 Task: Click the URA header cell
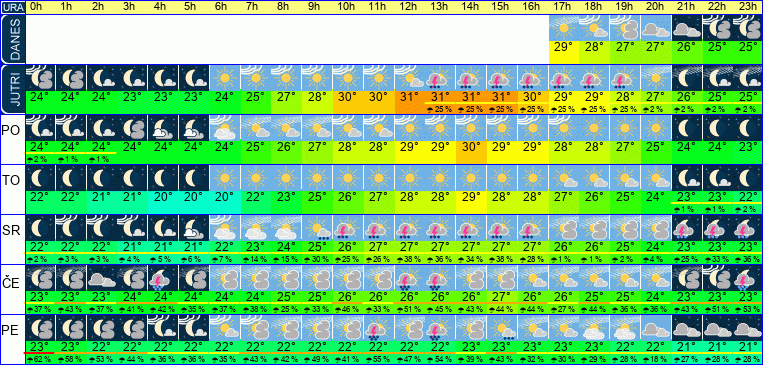coord(12,7)
